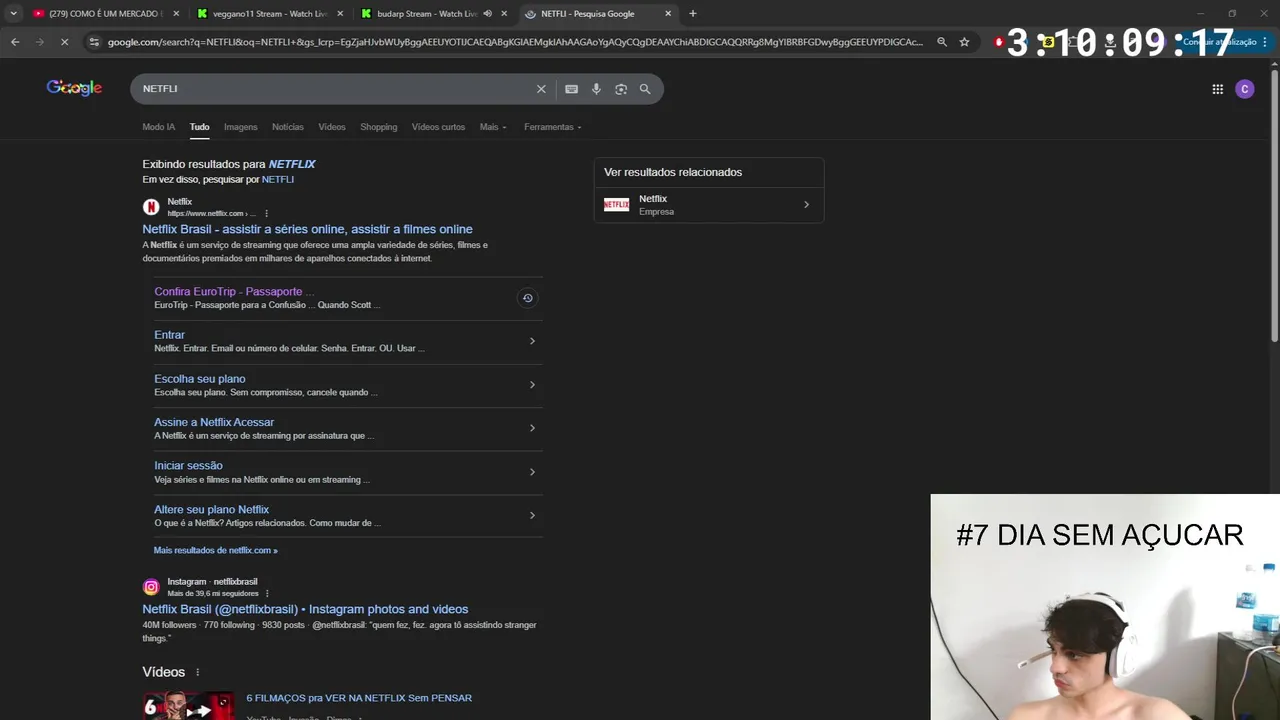Select the Imagens search tab
This screenshot has width=1280, height=720.
click(240, 127)
